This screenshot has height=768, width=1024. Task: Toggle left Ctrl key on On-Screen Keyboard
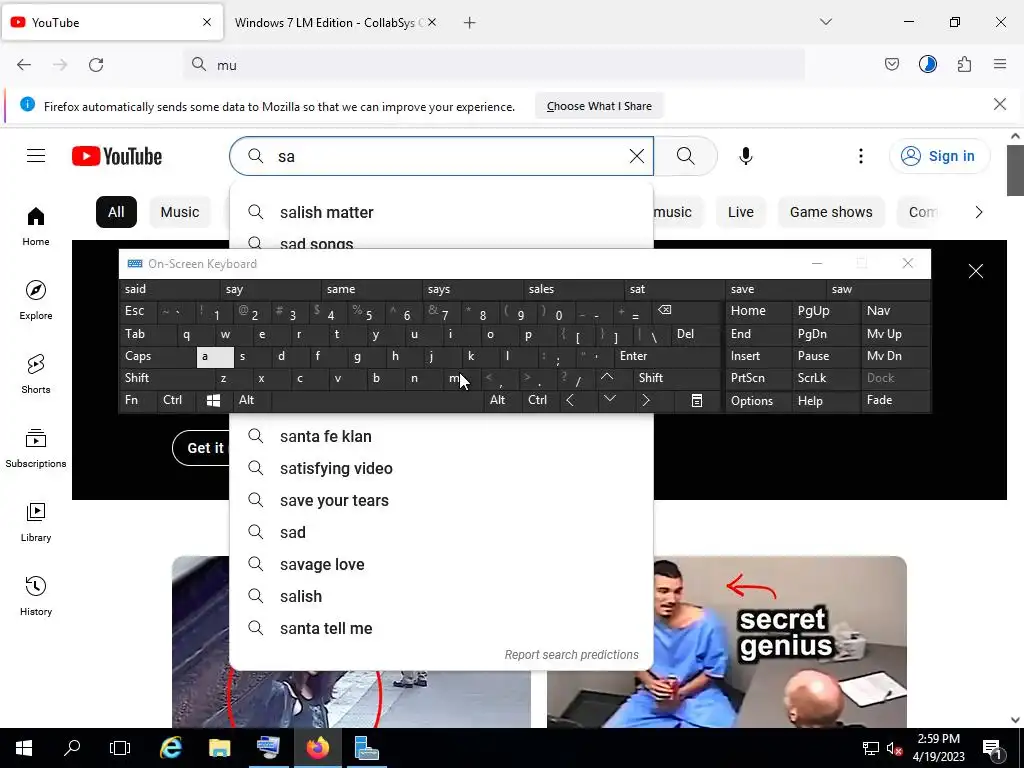tap(177, 400)
